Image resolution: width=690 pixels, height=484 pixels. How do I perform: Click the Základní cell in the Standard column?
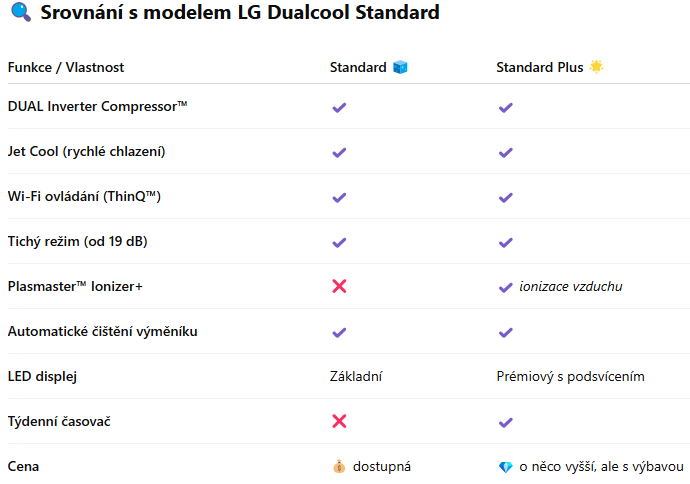click(x=356, y=377)
